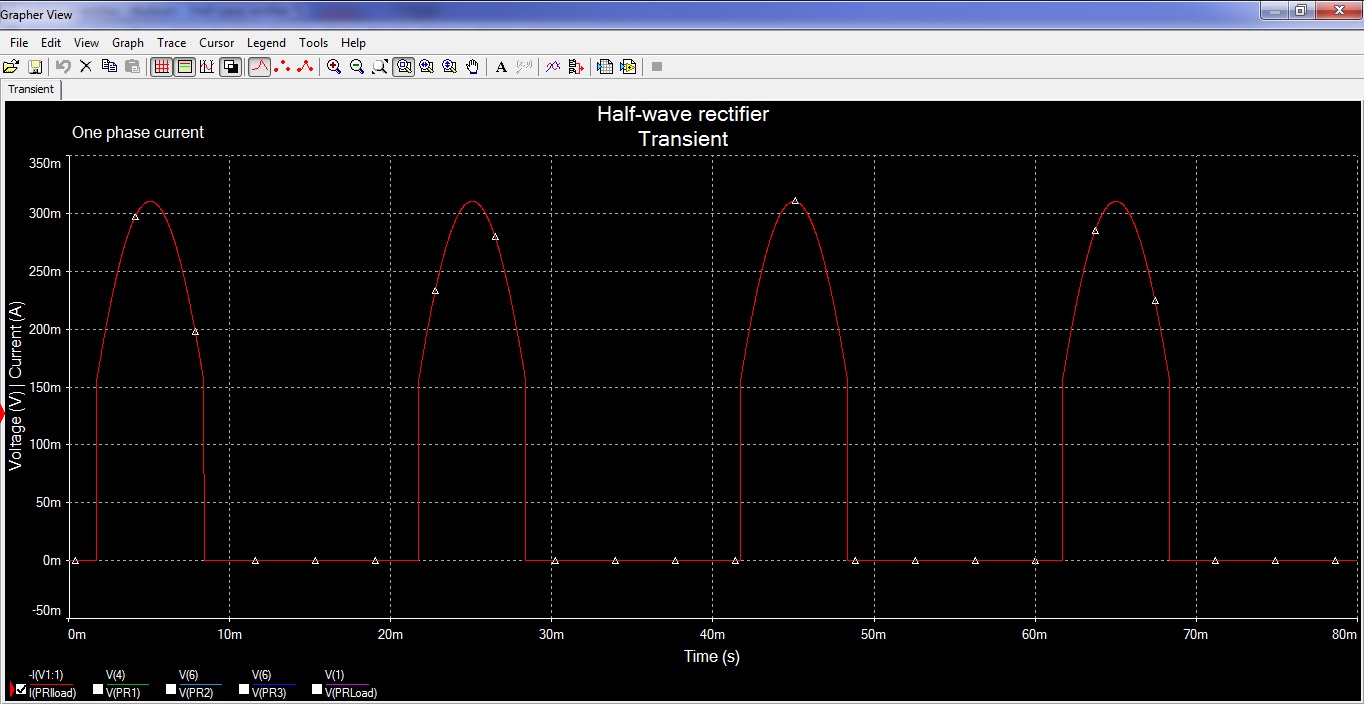The height and width of the screenshot is (704, 1364).
Task: Select the red V(PR2) trace line swatch
Action: point(201,684)
